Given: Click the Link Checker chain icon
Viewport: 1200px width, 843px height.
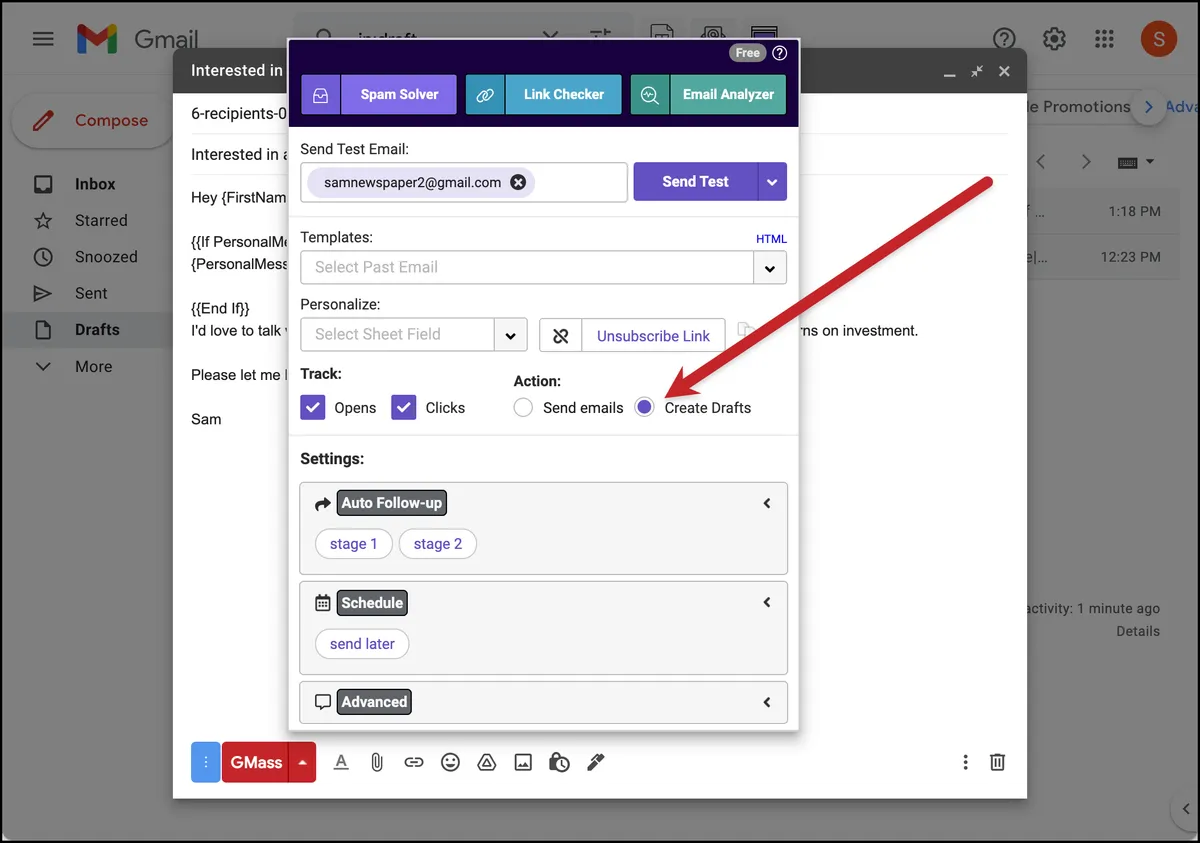Looking at the screenshot, I should (485, 95).
